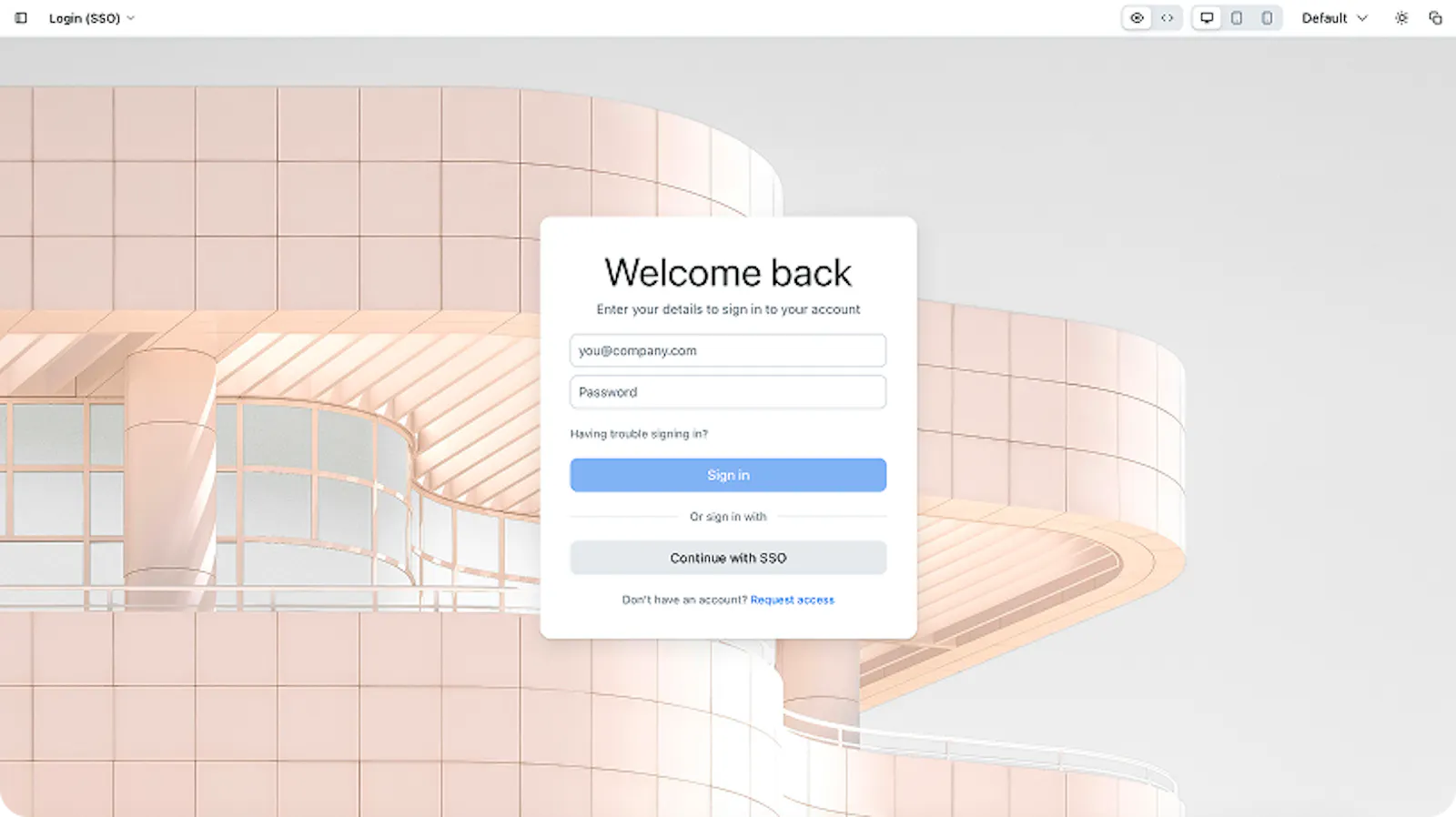The height and width of the screenshot is (817, 1456).
Task: Select tablet viewport icon
Action: pos(1237,18)
